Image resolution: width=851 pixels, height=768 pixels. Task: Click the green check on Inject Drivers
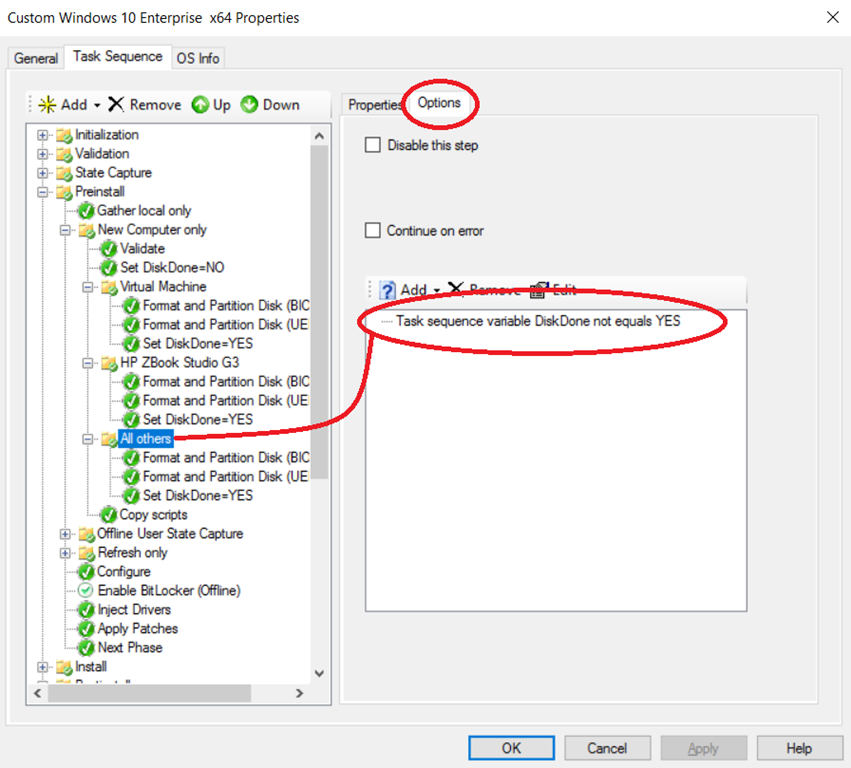(86, 609)
